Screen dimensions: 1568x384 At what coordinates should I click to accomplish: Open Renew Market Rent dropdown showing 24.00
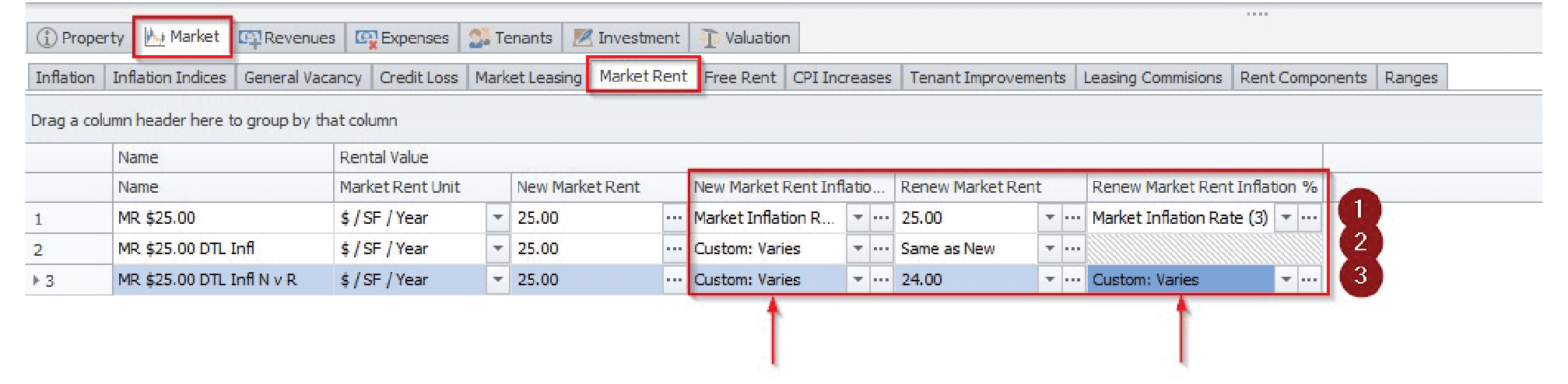pos(1050,279)
